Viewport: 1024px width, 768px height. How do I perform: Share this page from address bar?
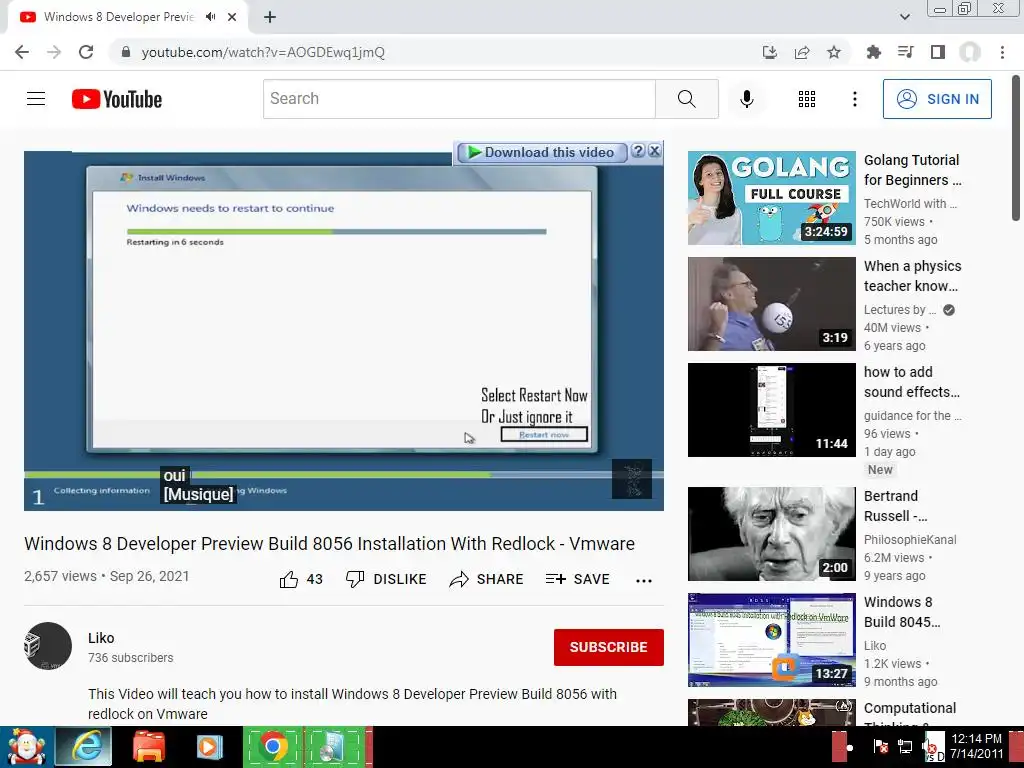[x=801, y=52]
